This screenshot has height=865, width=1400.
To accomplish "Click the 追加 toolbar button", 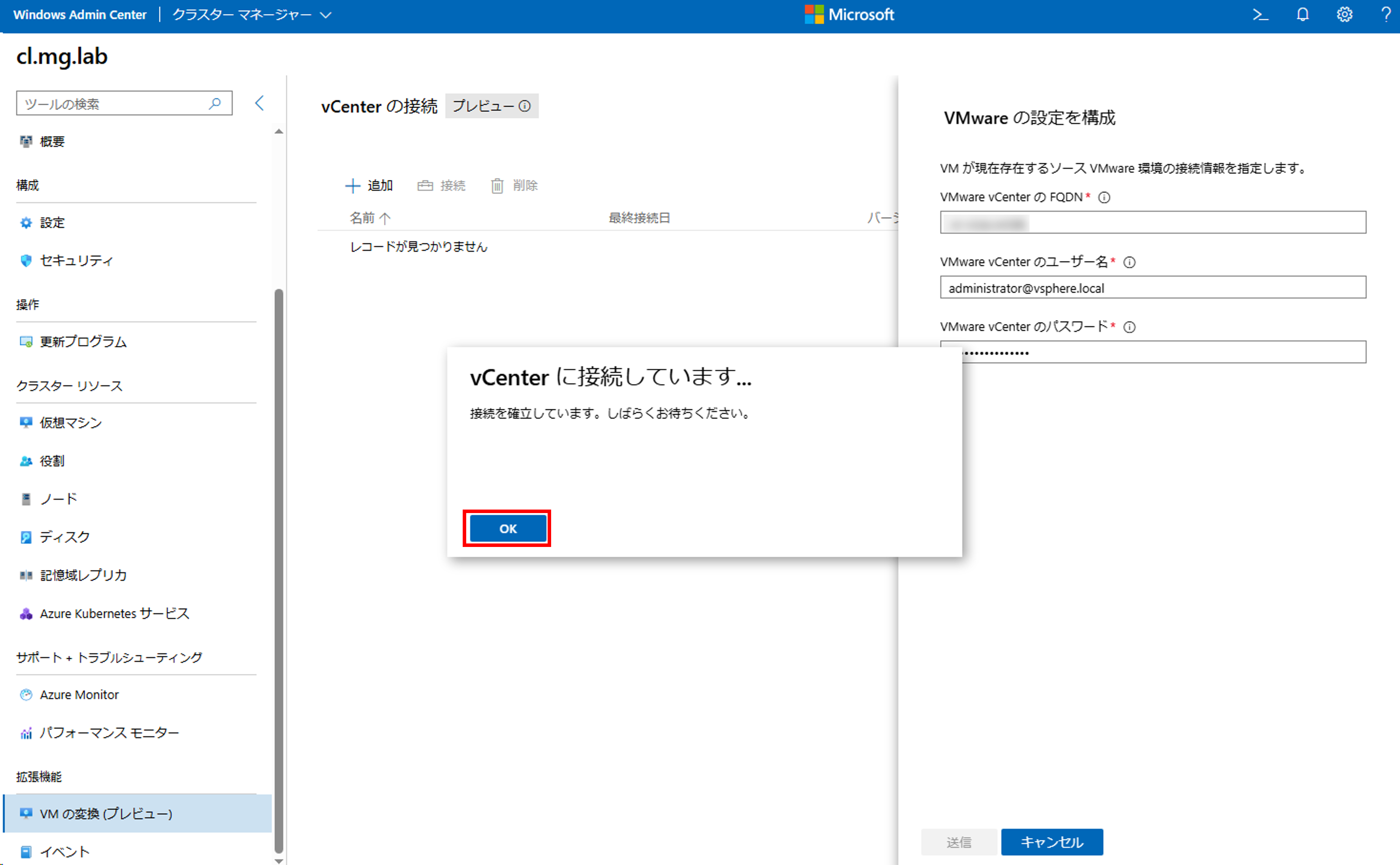I will coord(369,186).
